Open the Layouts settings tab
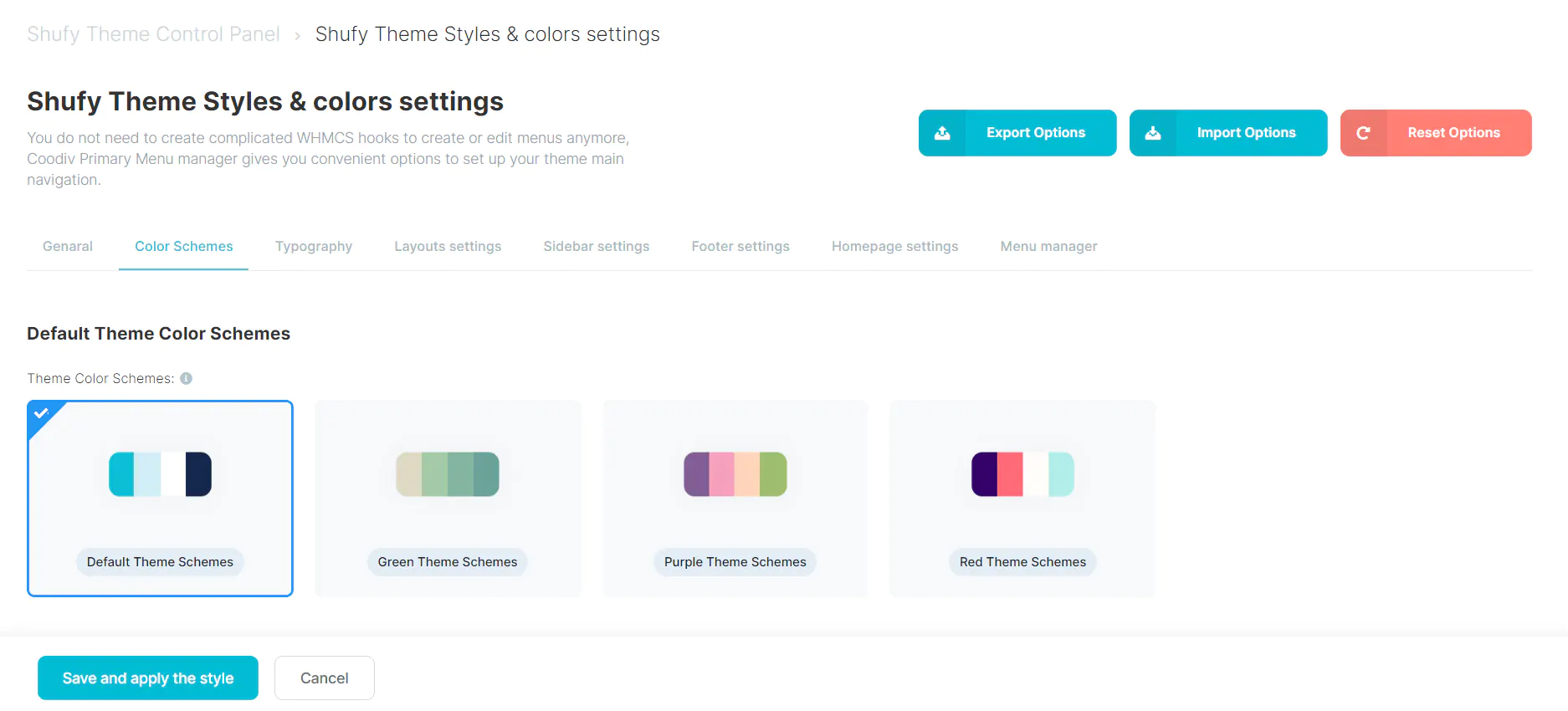This screenshot has width=1568, height=711. pos(448,246)
